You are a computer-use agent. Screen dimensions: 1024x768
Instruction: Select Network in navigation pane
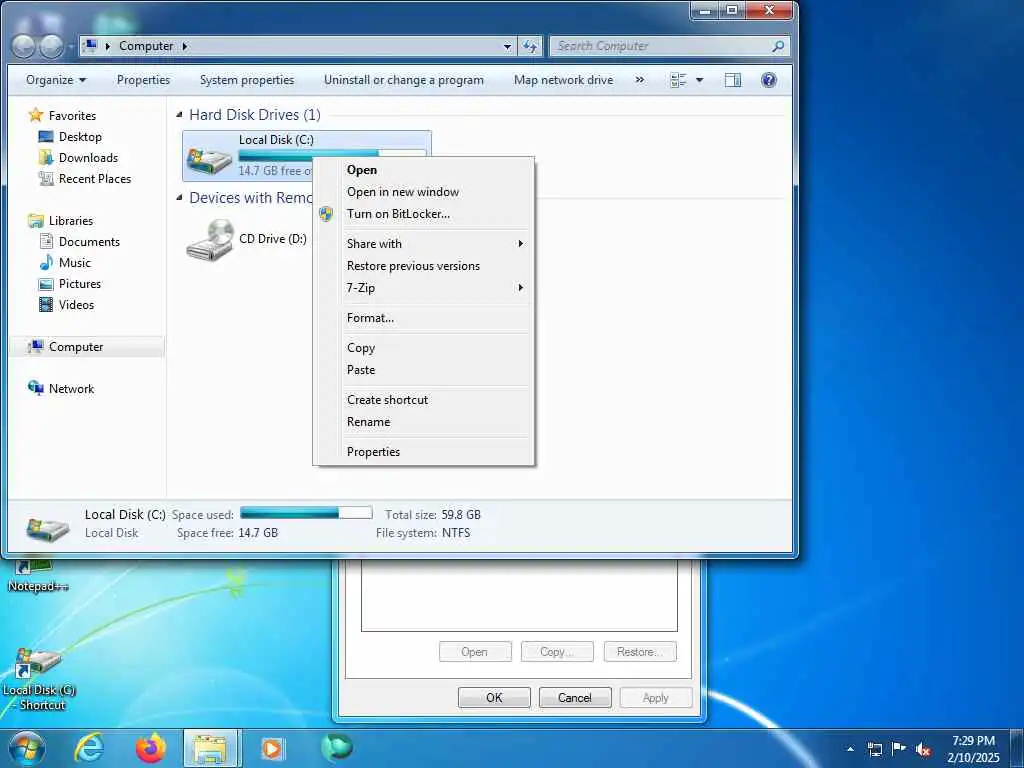(71, 389)
